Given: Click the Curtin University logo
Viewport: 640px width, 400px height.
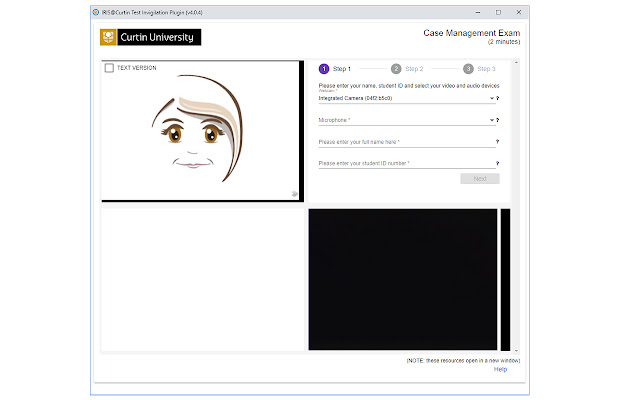Looking at the screenshot, I should [x=150, y=37].
